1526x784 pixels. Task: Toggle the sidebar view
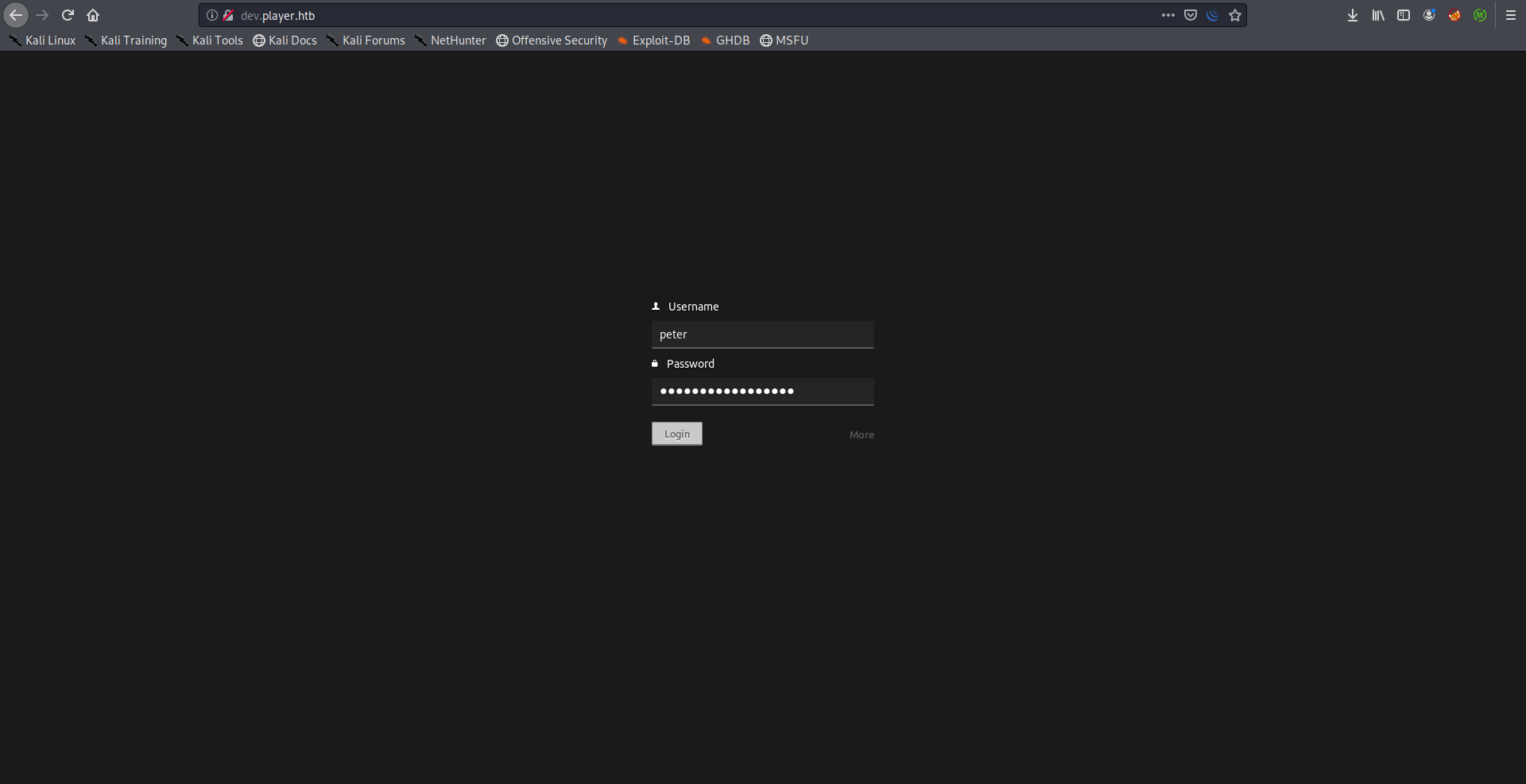click(x=1404, y=15)
